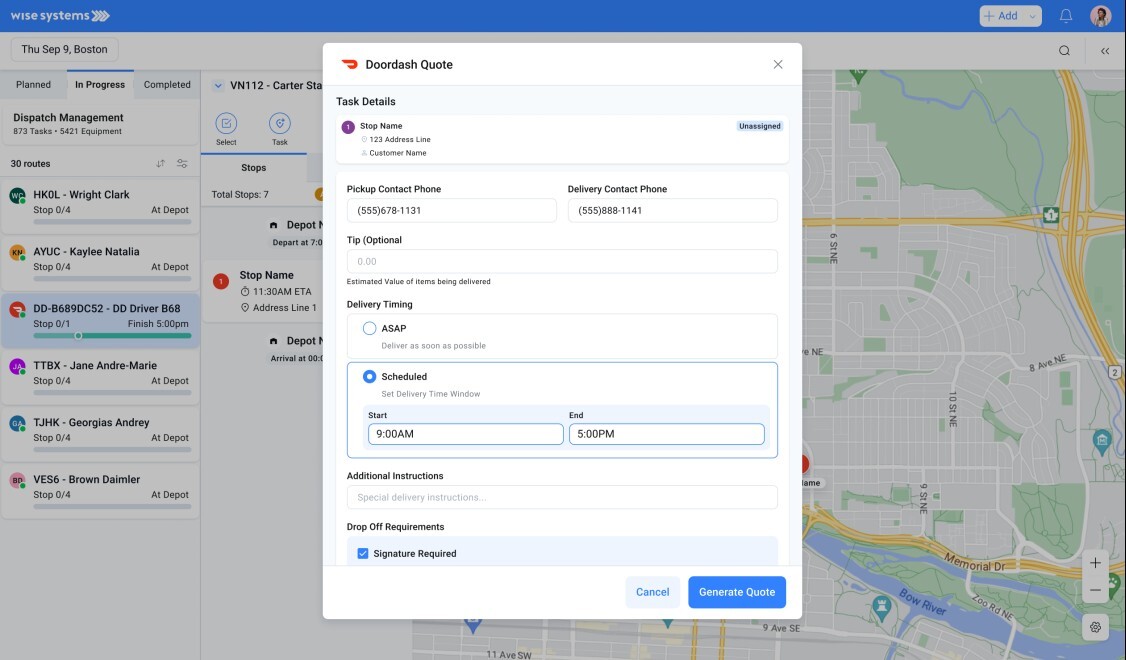Open Dispatch Management card
Image resolution: width=1126 pixels, height=660 pixels.
tap(100, 124)
